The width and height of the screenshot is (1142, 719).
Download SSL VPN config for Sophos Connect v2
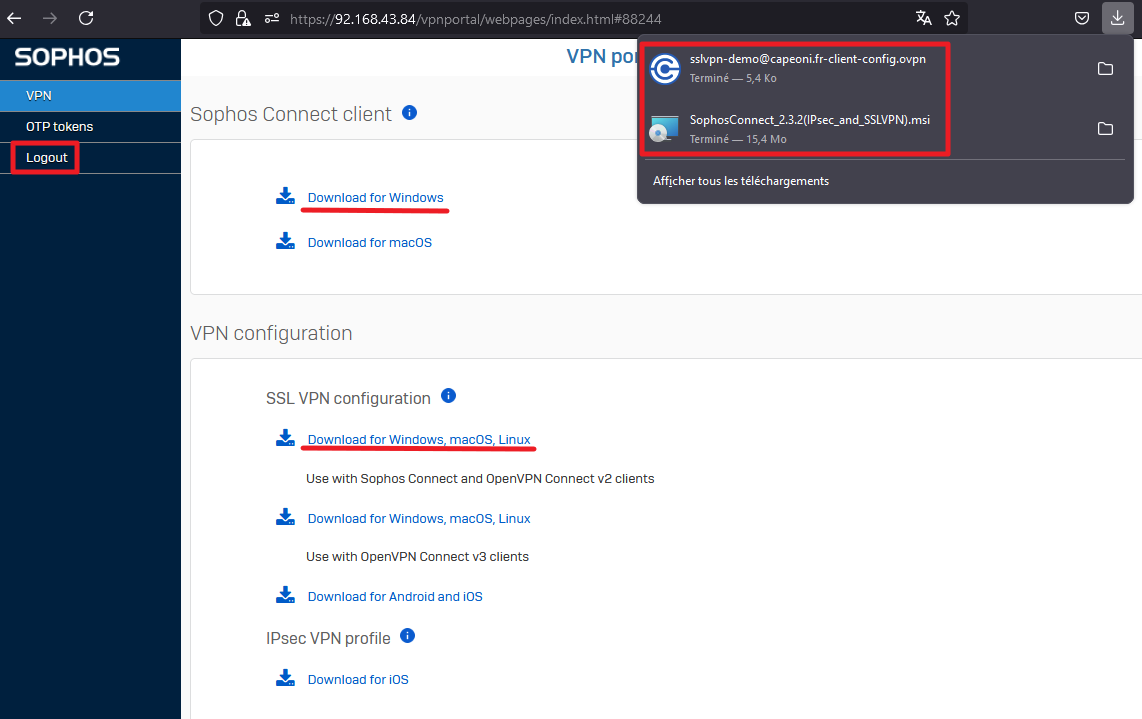[419, 439]
